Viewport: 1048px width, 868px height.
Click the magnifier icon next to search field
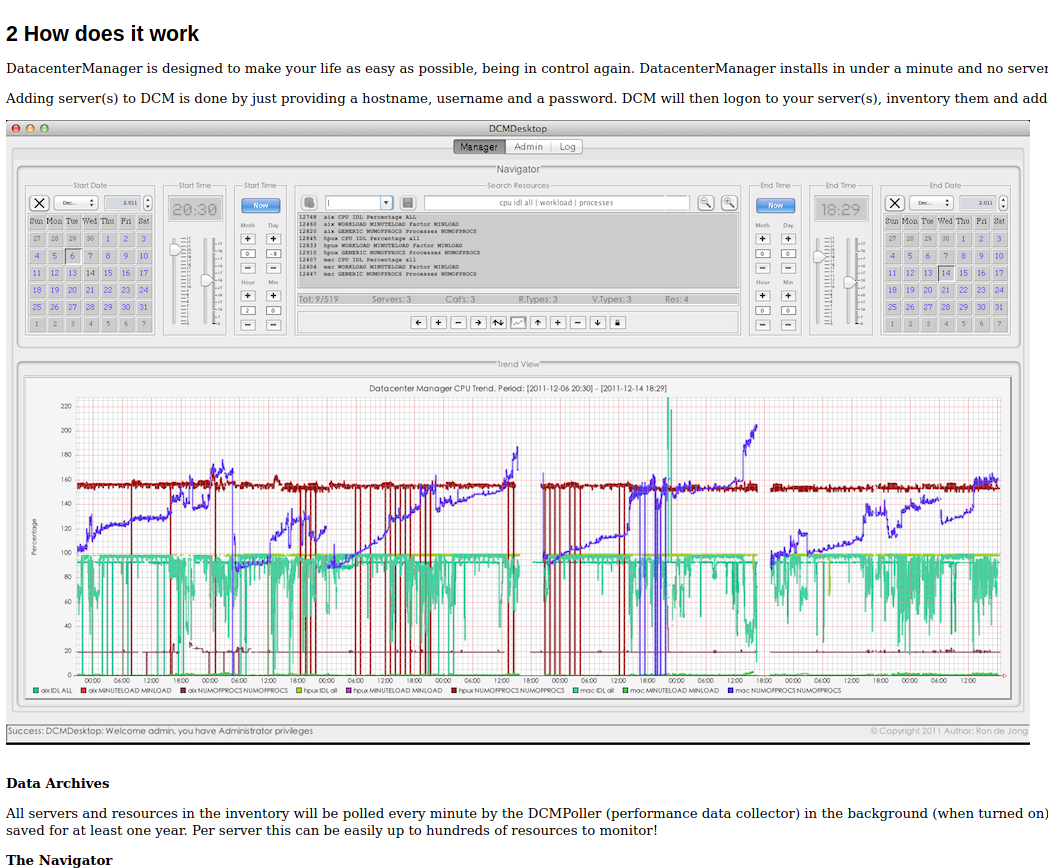[705, 203]
